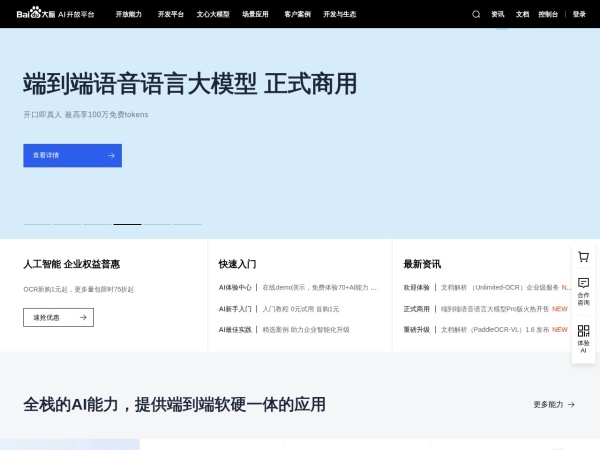600x450 pixels.
Task: Open the 欢迎体验 Unlimited-OCR news item
Action: pos(488,287)
